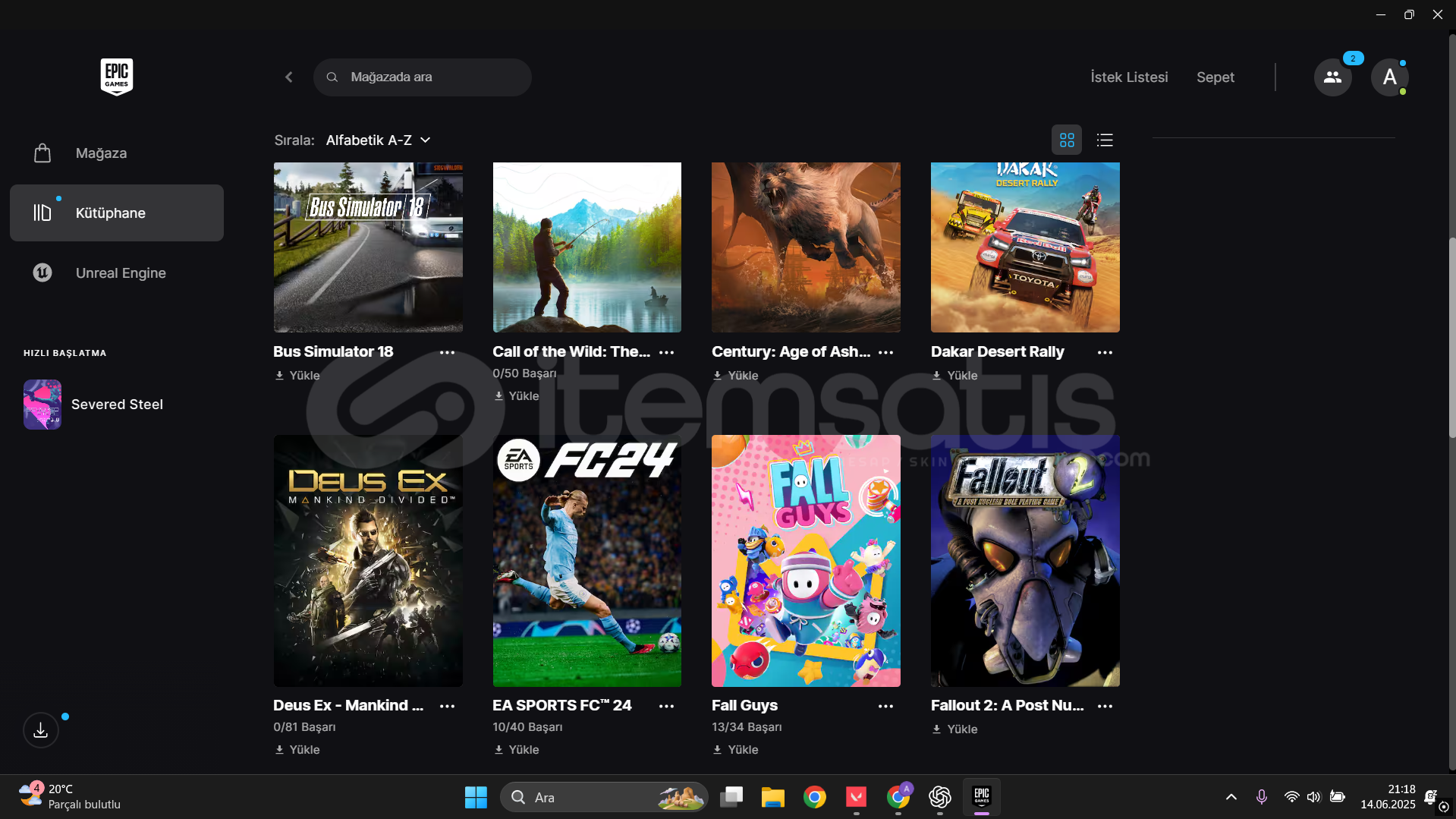Install Century: Age of Ashes via Yükle
The image size is (1456, 819).
click(x=736, y=376)
